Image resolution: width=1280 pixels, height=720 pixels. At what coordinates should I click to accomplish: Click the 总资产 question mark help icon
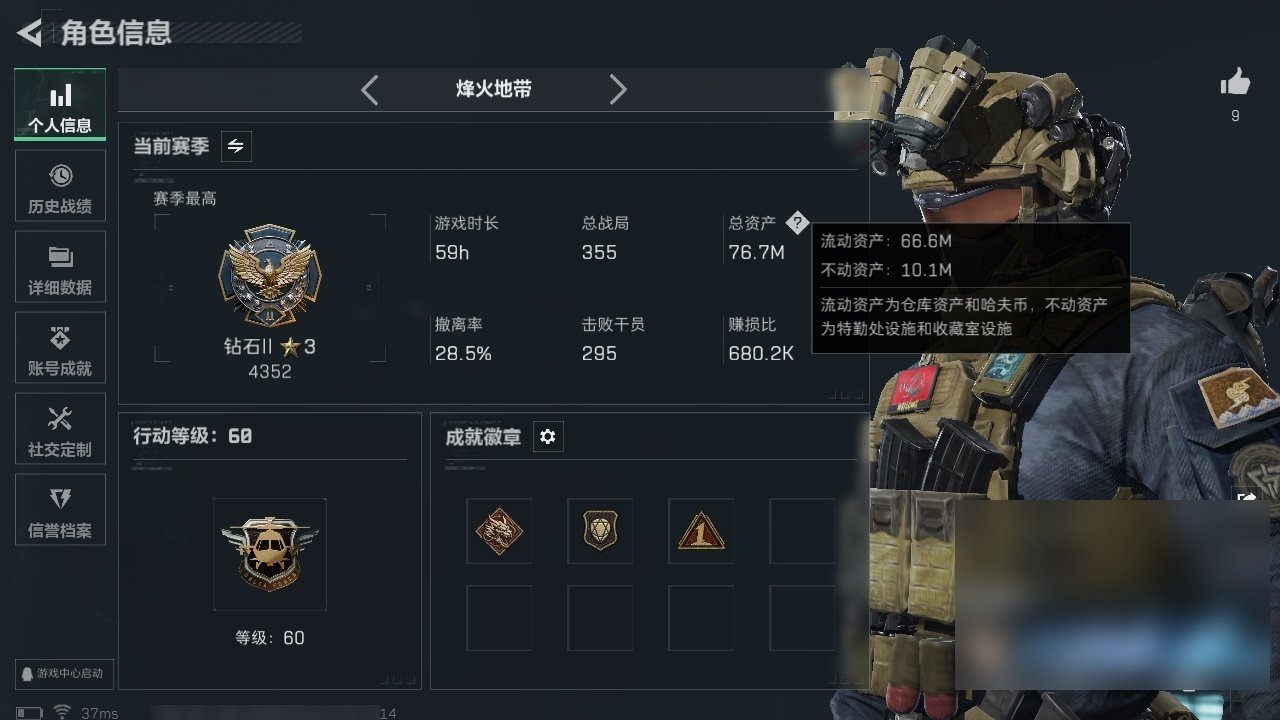point(796,222)
